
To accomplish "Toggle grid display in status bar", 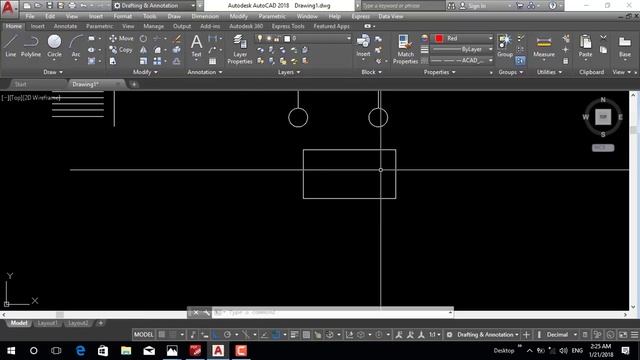I will [162, 335].
